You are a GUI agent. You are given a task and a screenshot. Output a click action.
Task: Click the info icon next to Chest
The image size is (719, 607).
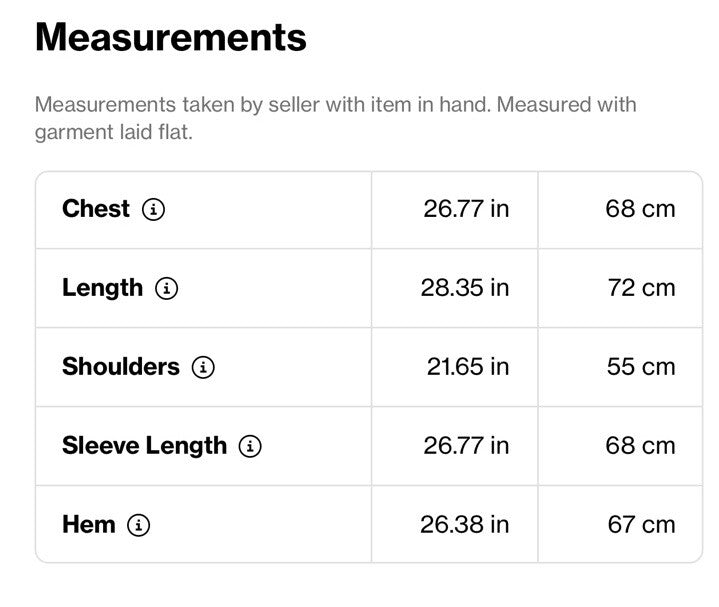click(x=153, y=210)
